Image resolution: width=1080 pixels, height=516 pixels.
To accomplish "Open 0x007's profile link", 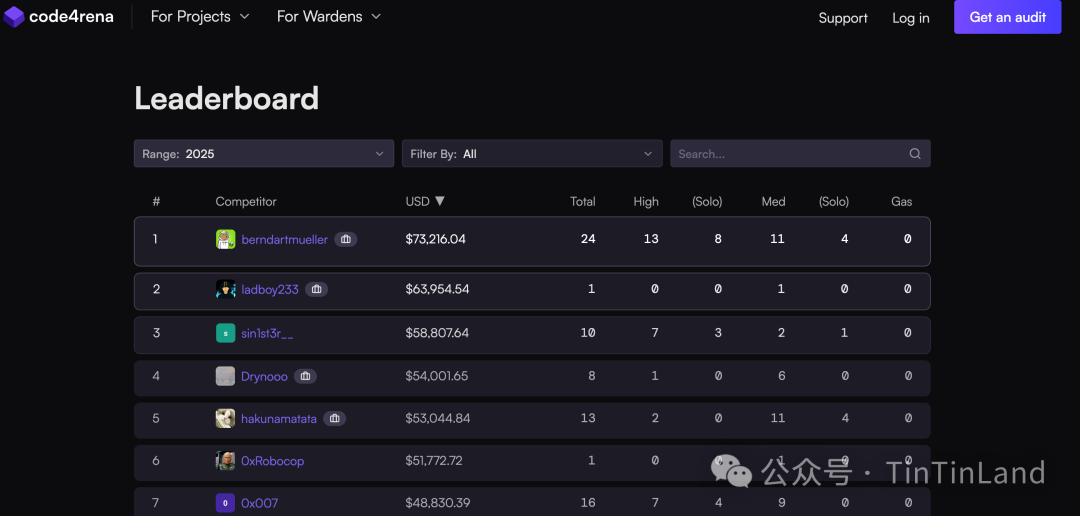I will [x=260, y=504].
